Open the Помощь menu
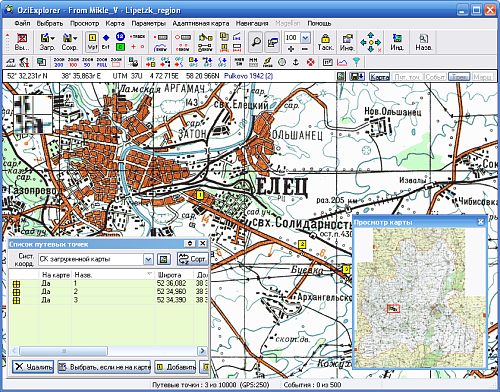The image size is (500, 392). [319, 23]
